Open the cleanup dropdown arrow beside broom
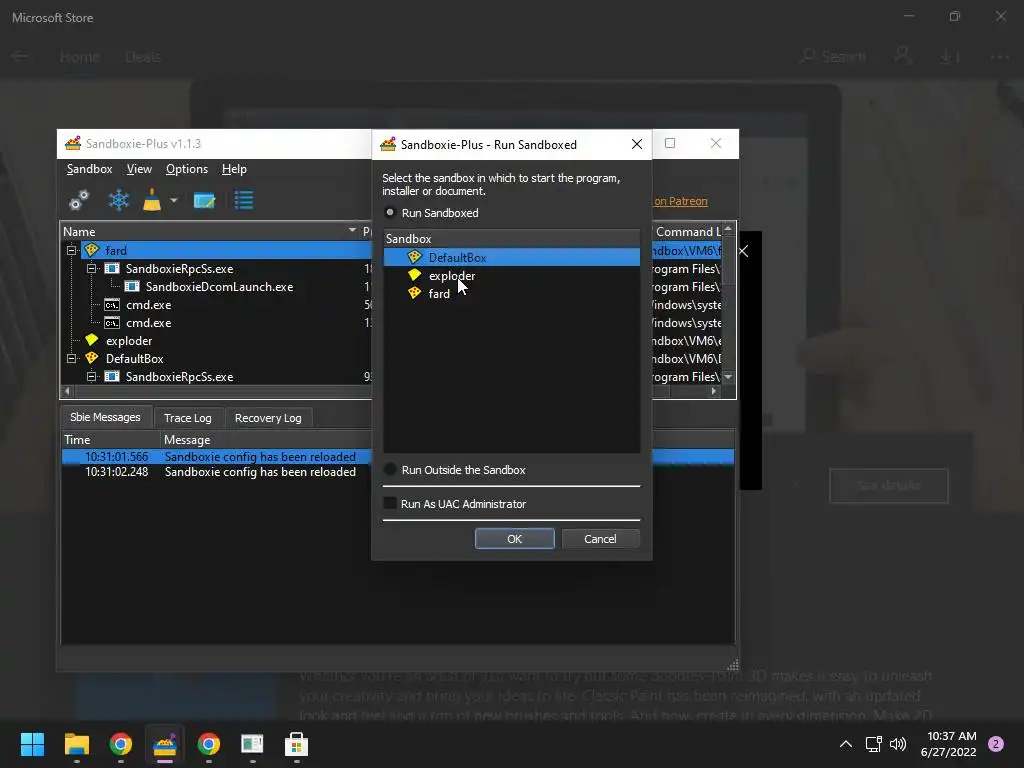Screen dimensions: 1024x768 click(x=174, y=200)
